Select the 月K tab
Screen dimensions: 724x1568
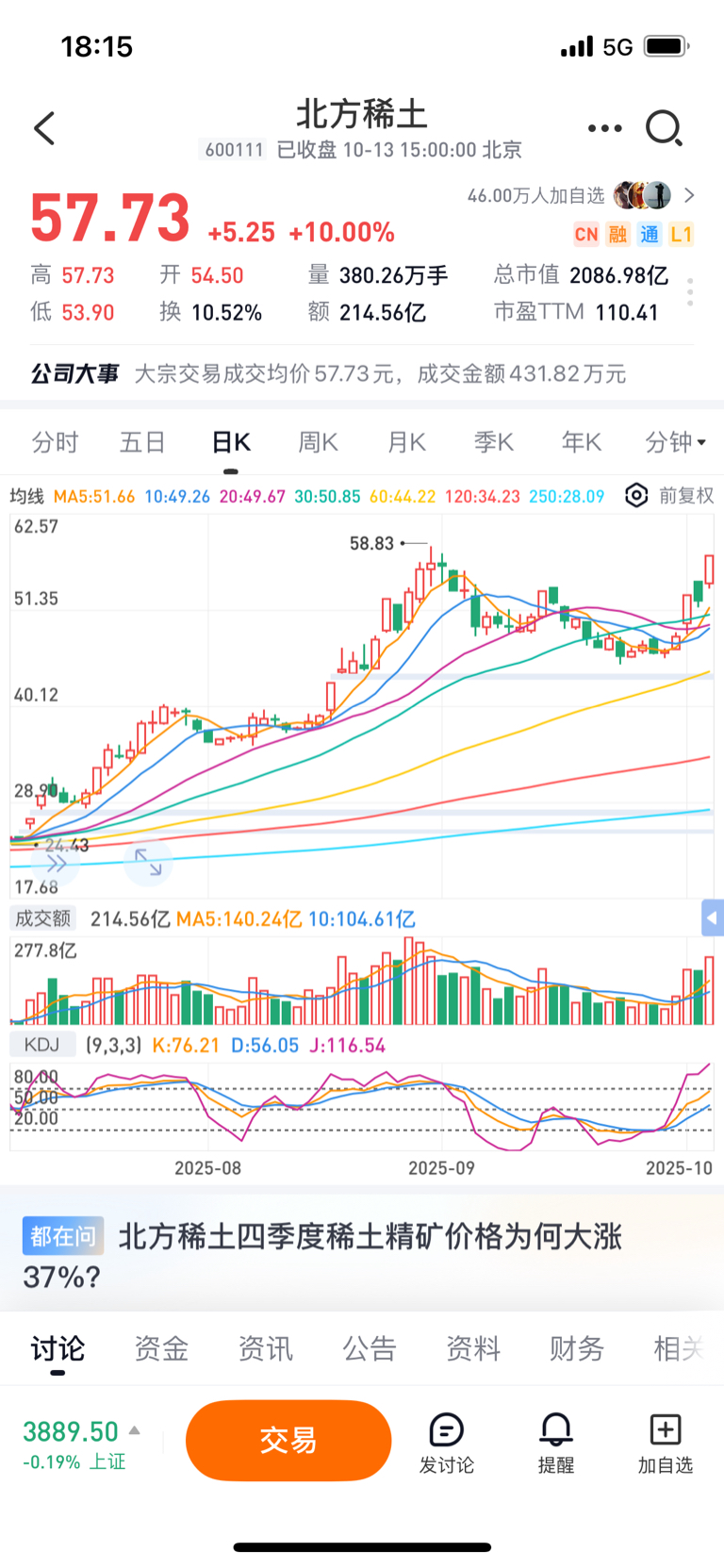coord(406,442)
